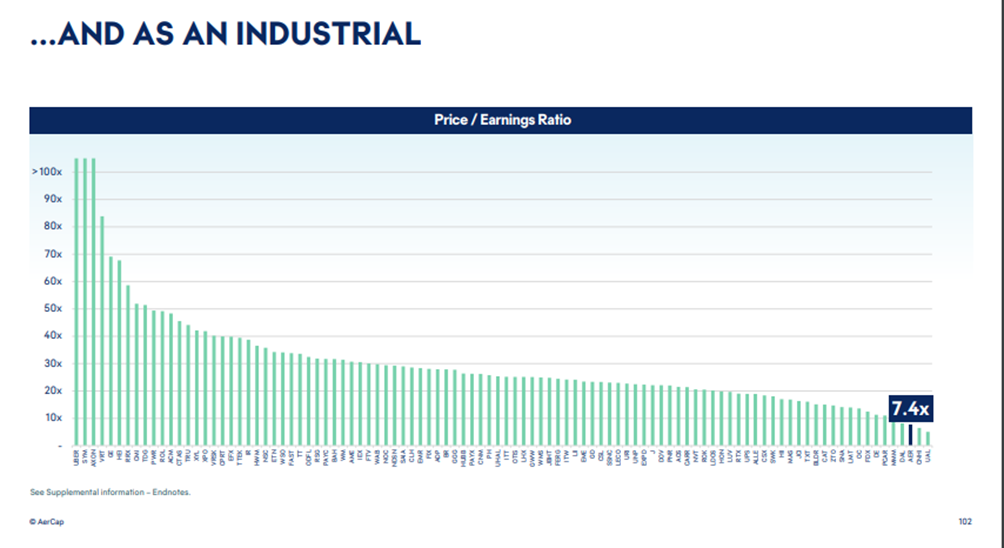Click the tallest first bar for UBER
1004x548 pixels.
point(76,300)
